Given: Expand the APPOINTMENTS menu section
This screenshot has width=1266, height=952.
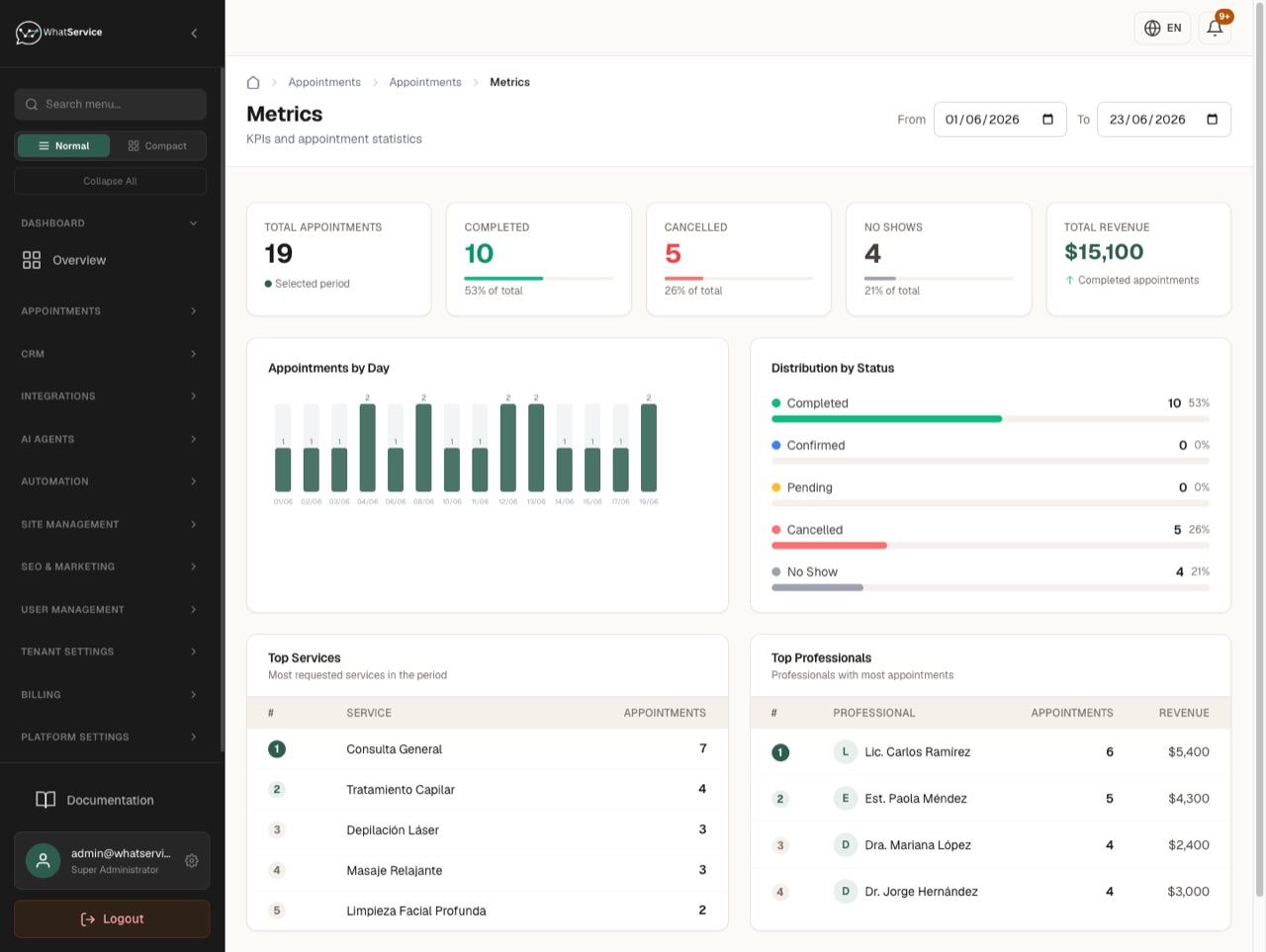Looking at the screenshot, I should (x=110, y=311).
